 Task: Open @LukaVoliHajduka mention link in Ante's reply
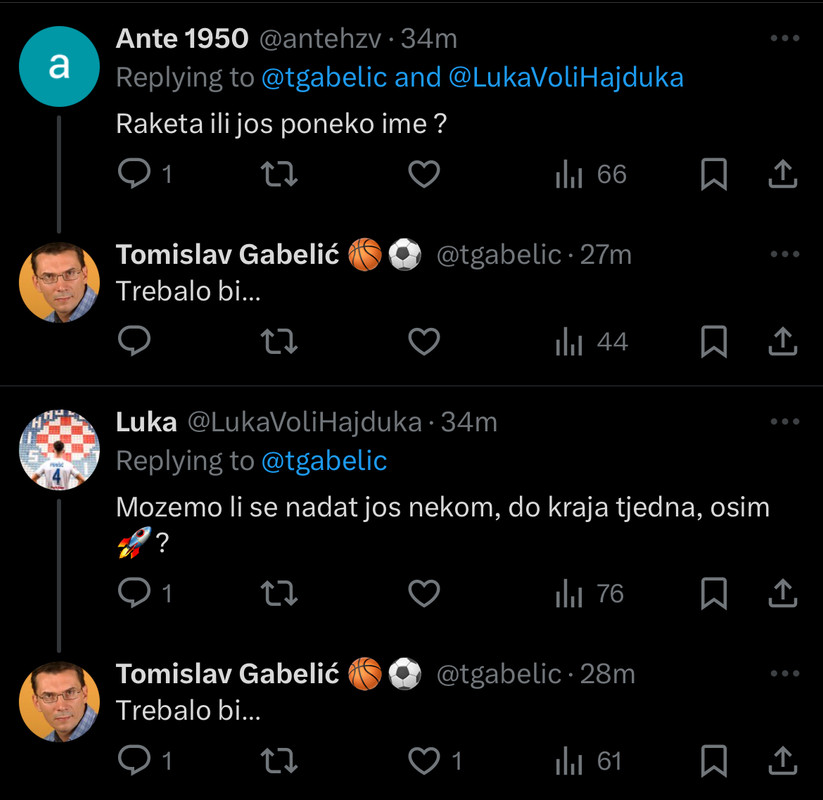pos(566,77)
